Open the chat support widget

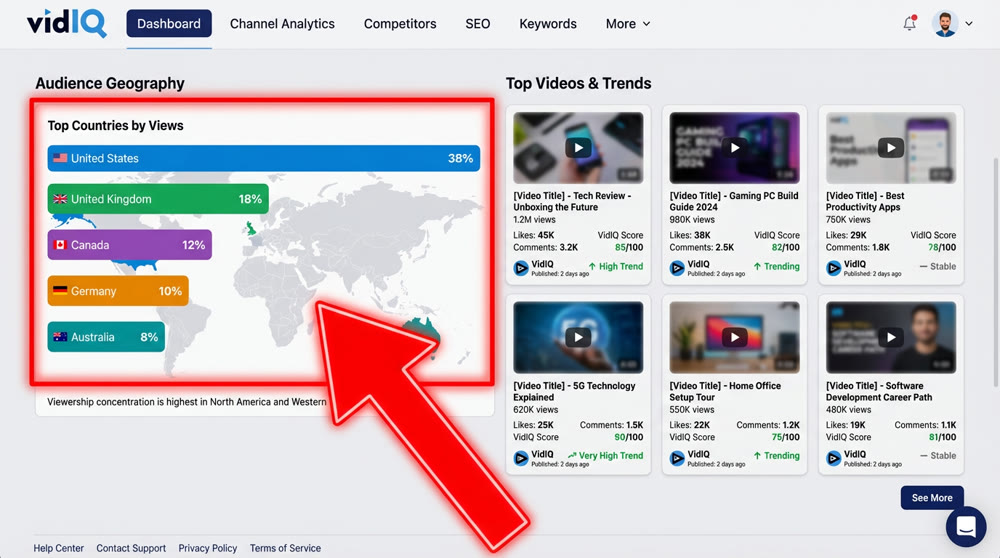(x=966, y=527)
